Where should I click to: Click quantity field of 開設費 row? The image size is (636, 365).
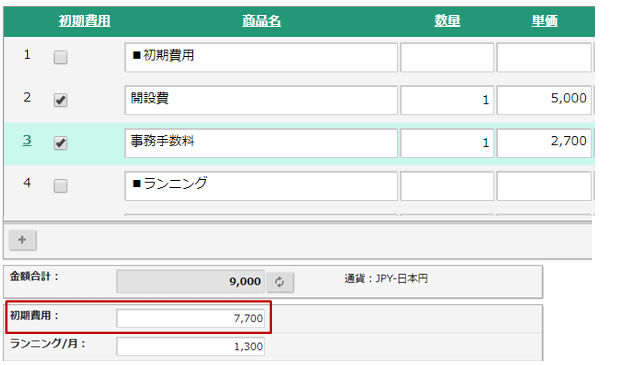pos(447,100)
